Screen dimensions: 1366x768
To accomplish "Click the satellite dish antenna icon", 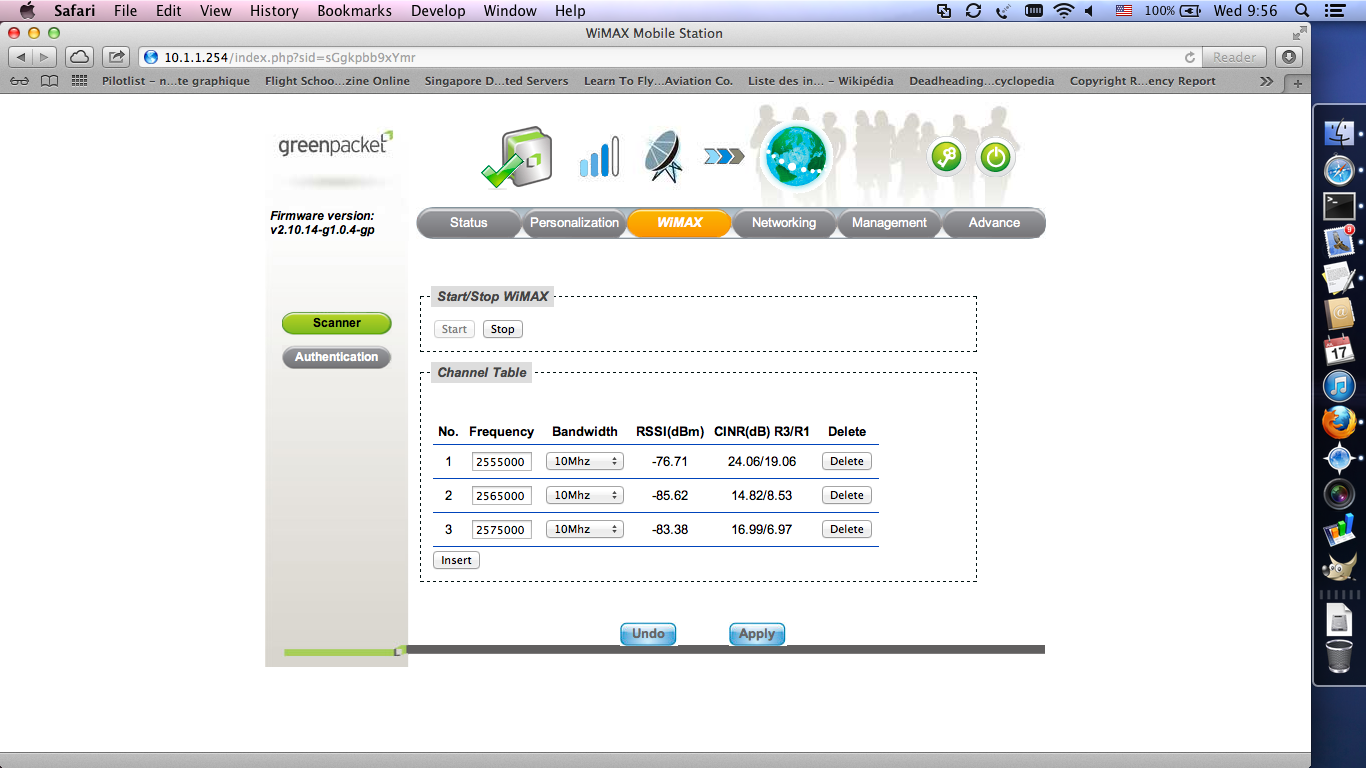I will point(663,157).
